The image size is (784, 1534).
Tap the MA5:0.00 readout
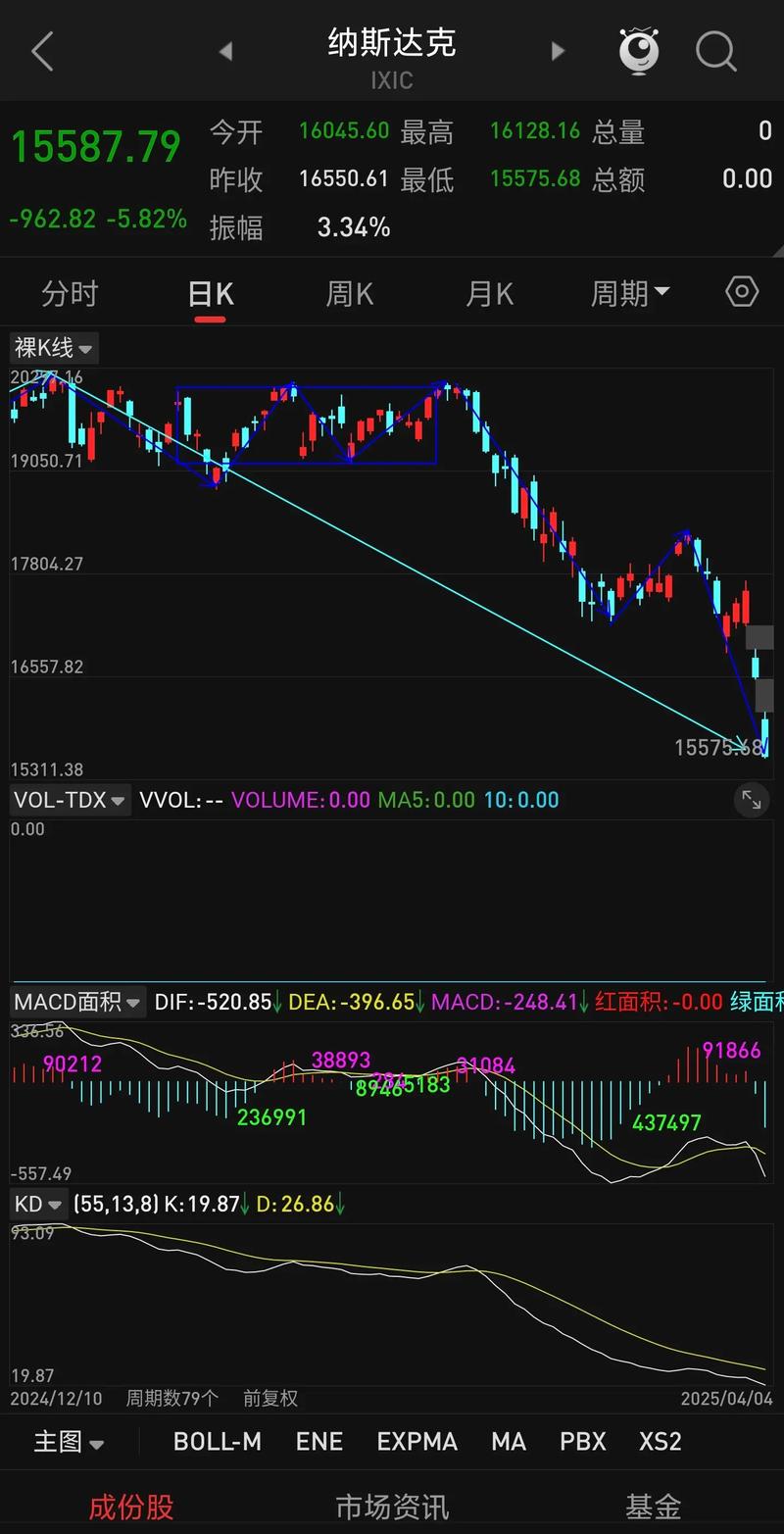pos(426,800)
